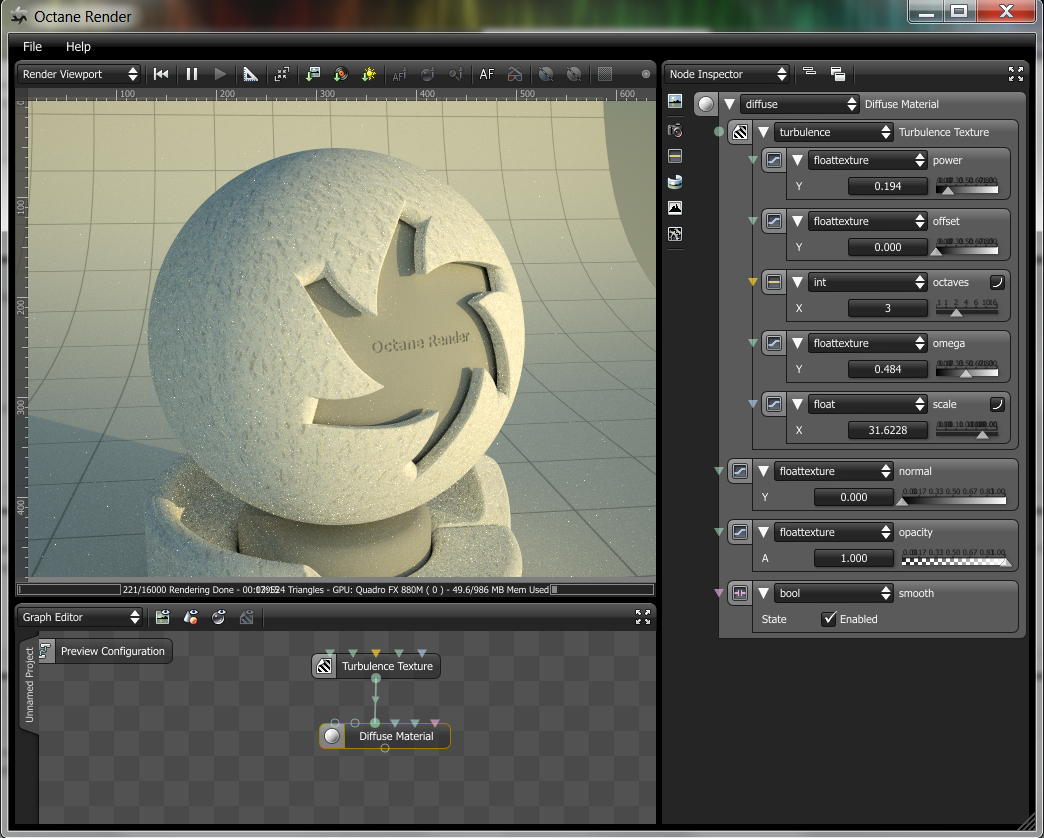The image size is (1044, 838).
Task: Click the fit-to-viewport arrows icon
Action: (282, 74)
